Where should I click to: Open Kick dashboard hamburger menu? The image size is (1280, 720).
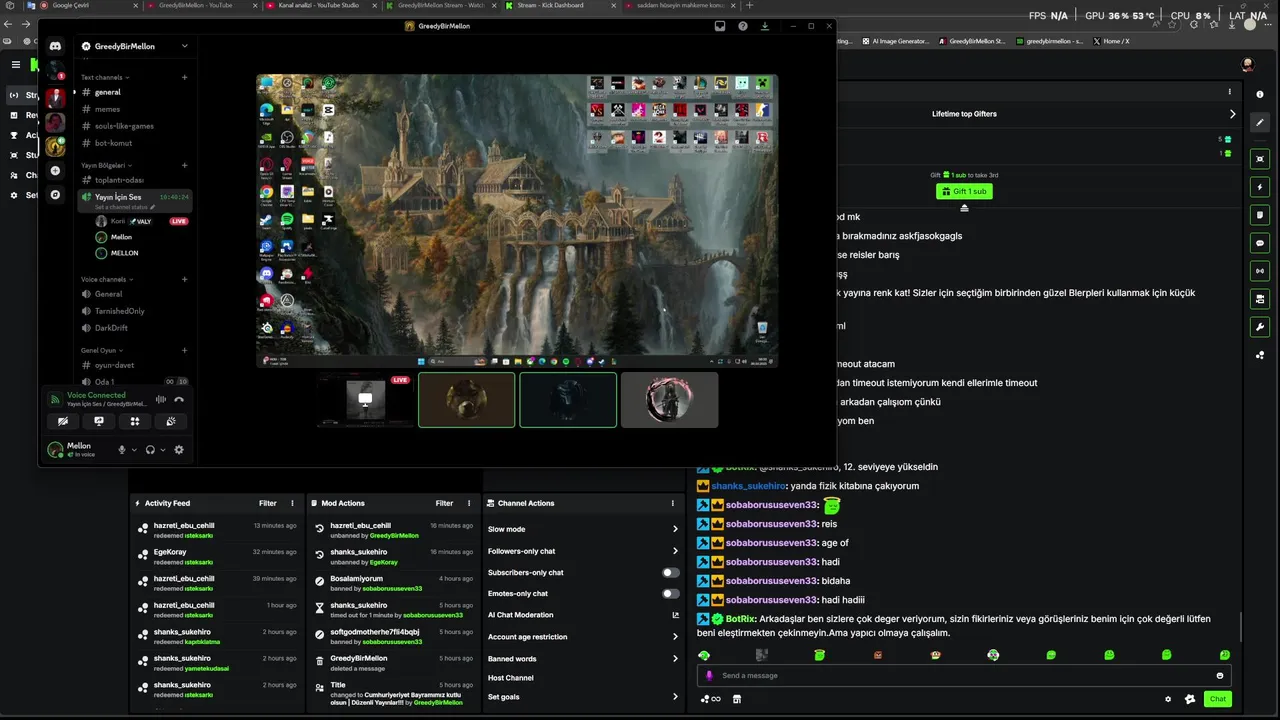pyautogui.click(x=15, y=64)
